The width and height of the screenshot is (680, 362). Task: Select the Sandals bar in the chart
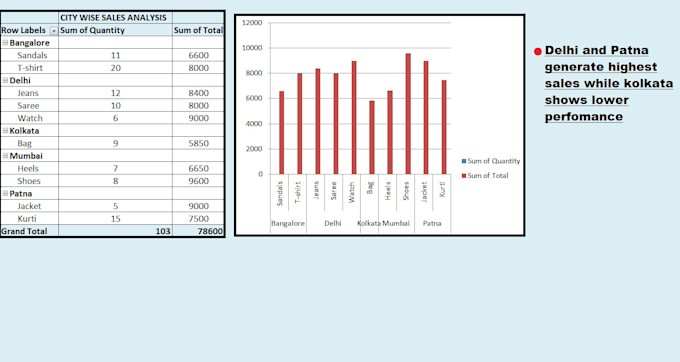tap(281, 133)
